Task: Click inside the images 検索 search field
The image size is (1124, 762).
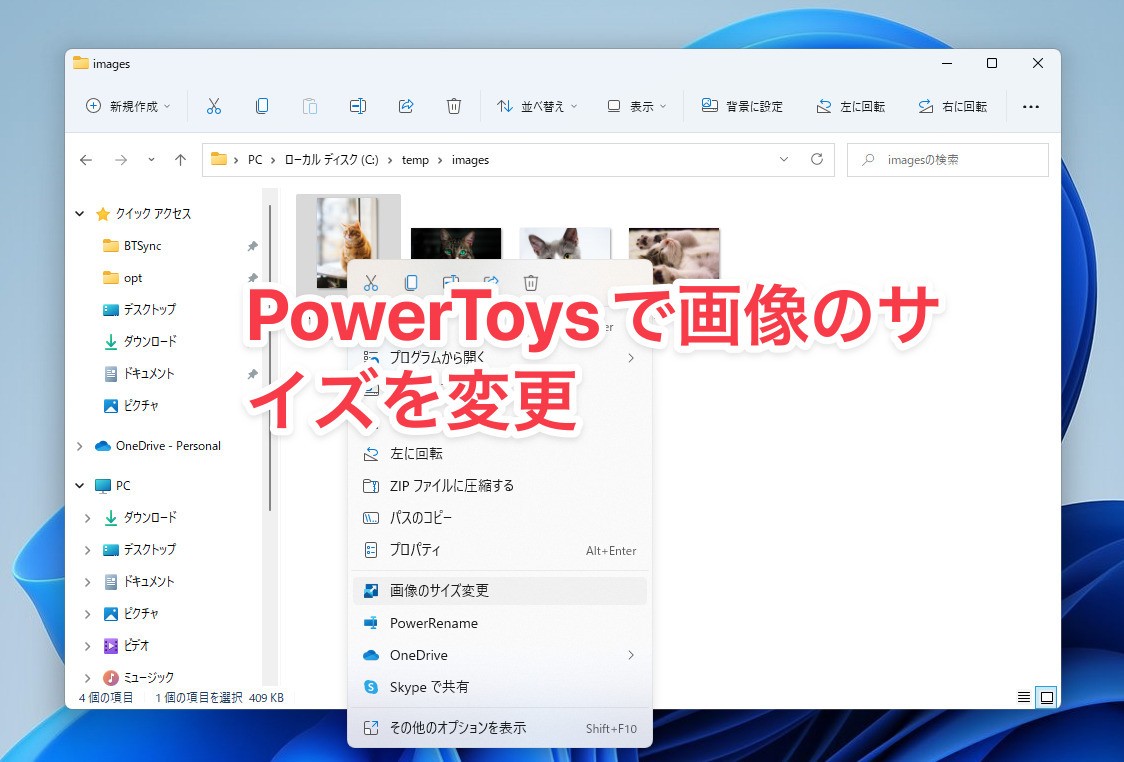Action: pos(948,159)
